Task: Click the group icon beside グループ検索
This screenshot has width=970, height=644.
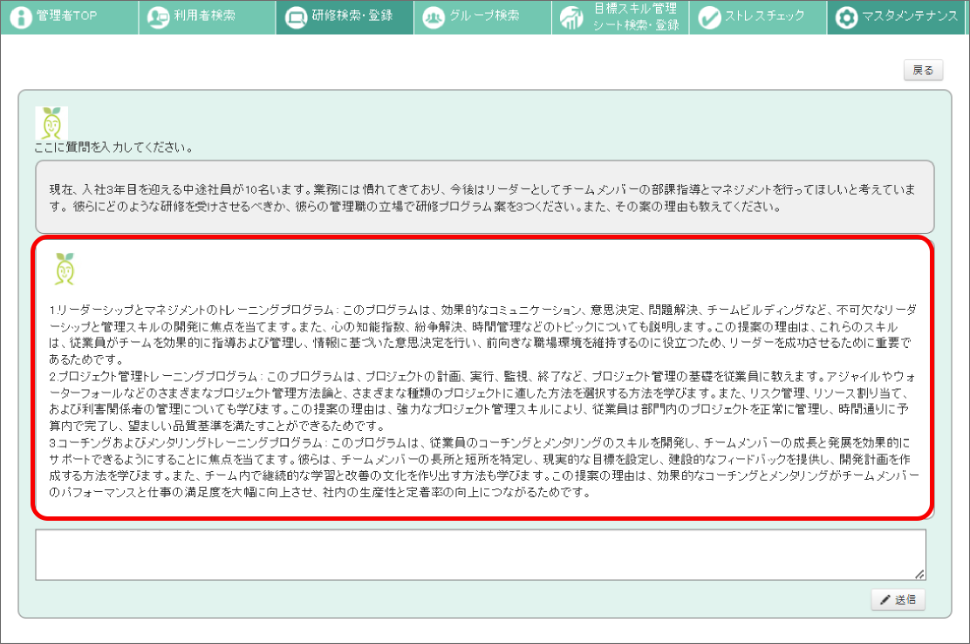Action: [433, 17]
